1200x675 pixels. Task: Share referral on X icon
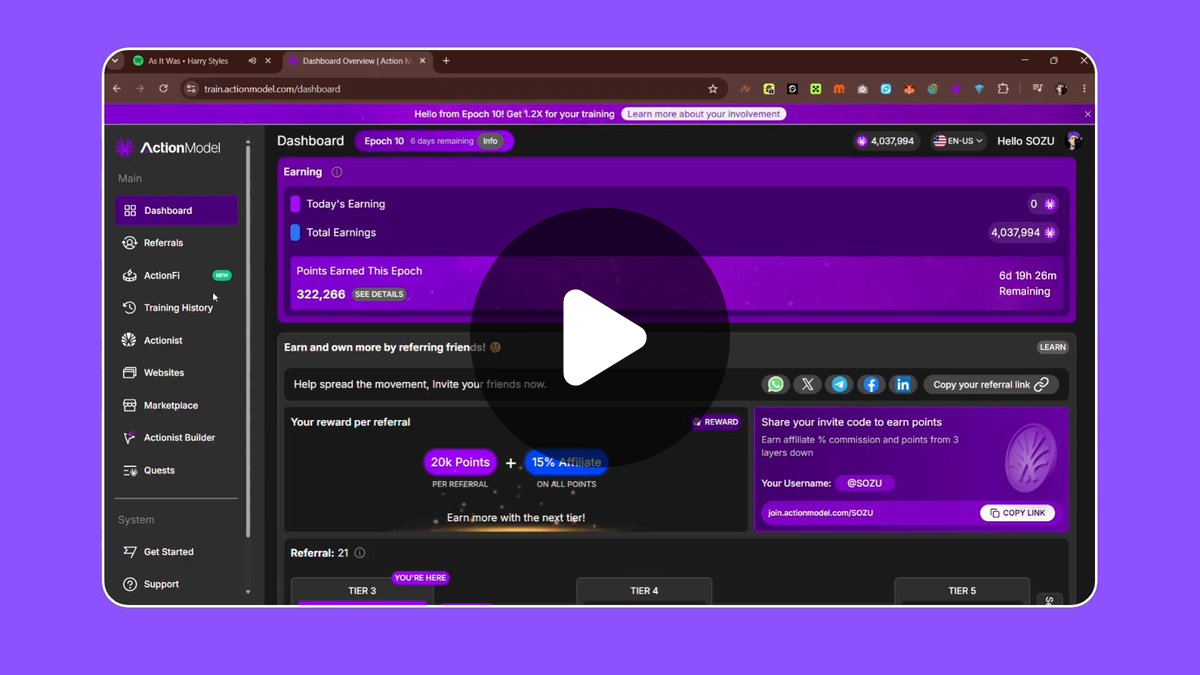pos(807,384)
